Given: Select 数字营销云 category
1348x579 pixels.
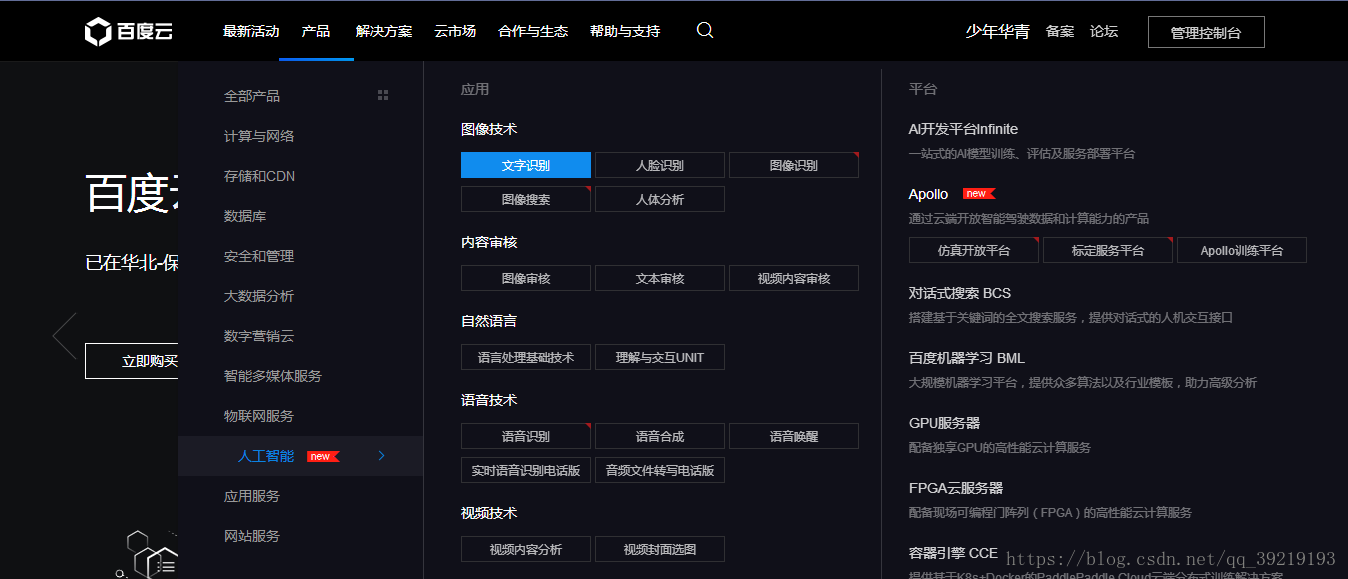Looking at the screenshot, I should pyautogui.click(x=259, y=336).
